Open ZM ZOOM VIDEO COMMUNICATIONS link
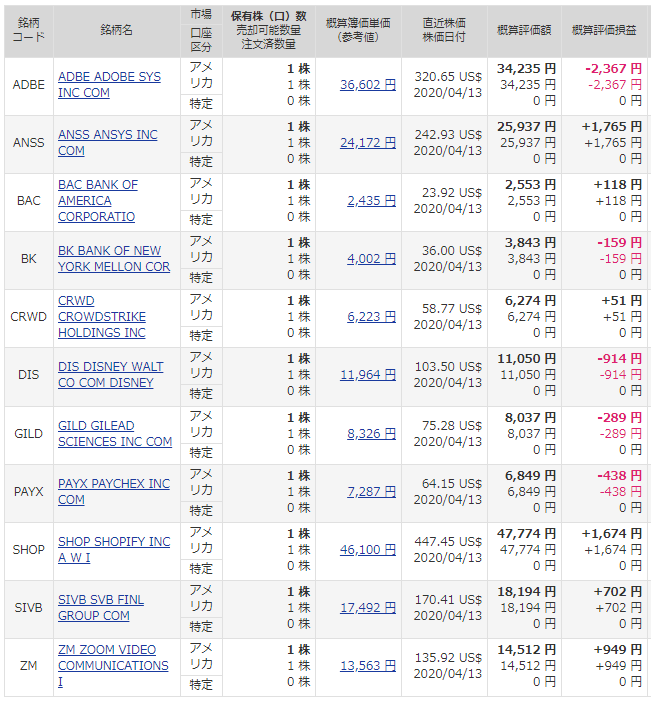This screenshot has height=702, width=651. point(113,666)
